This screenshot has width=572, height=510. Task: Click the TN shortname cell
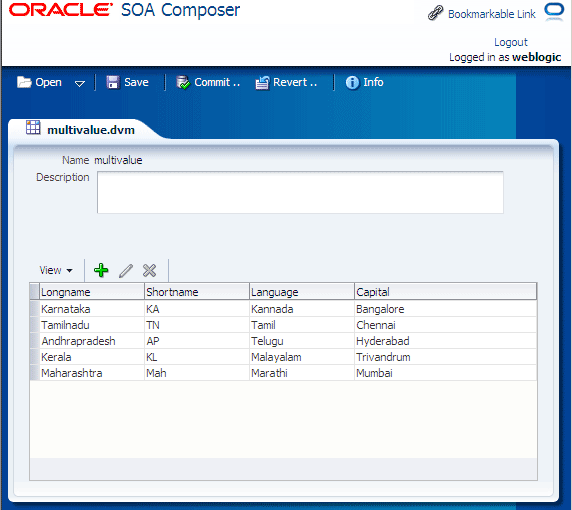tap(197, 325)
